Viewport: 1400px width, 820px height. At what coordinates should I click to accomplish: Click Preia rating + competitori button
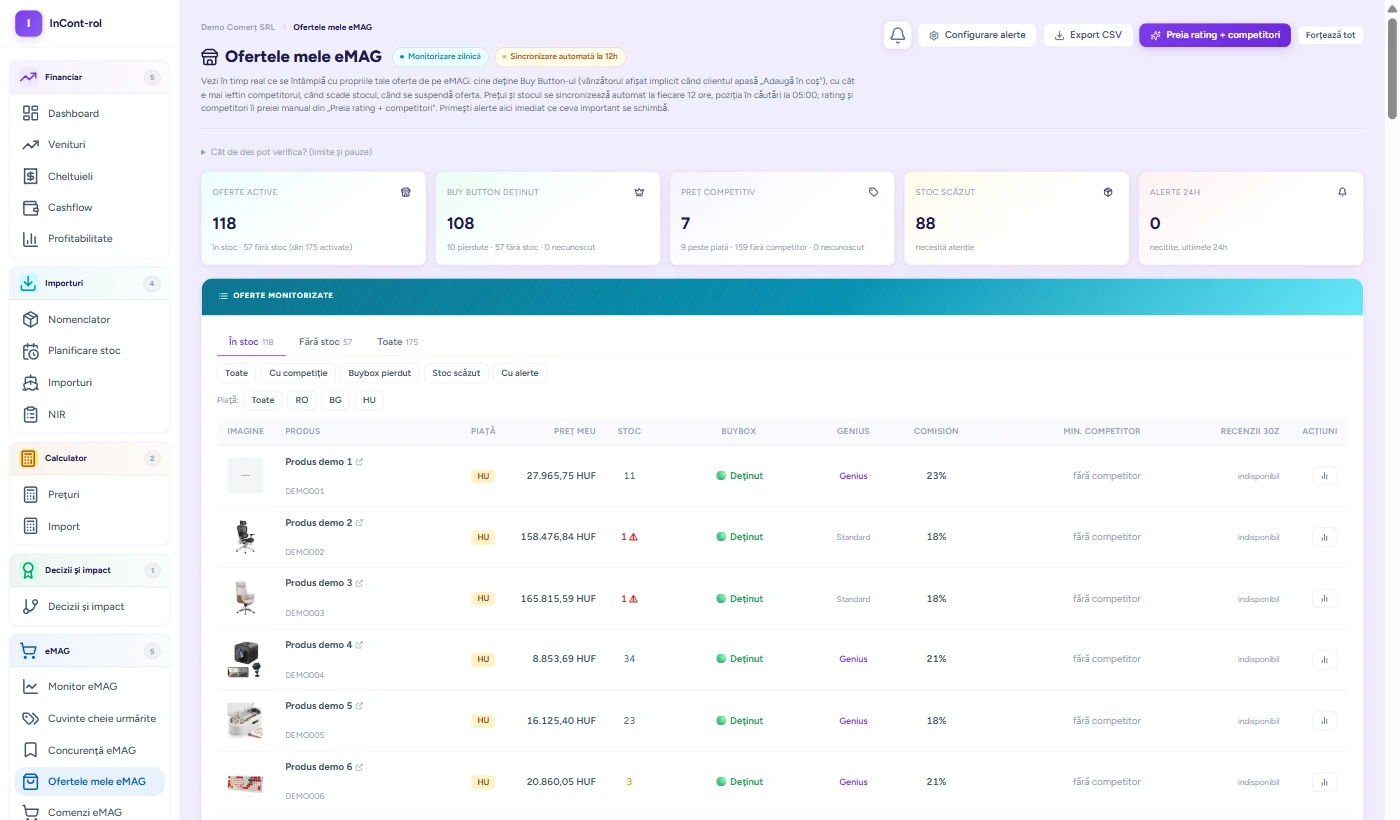click(x=1215, y=35)
